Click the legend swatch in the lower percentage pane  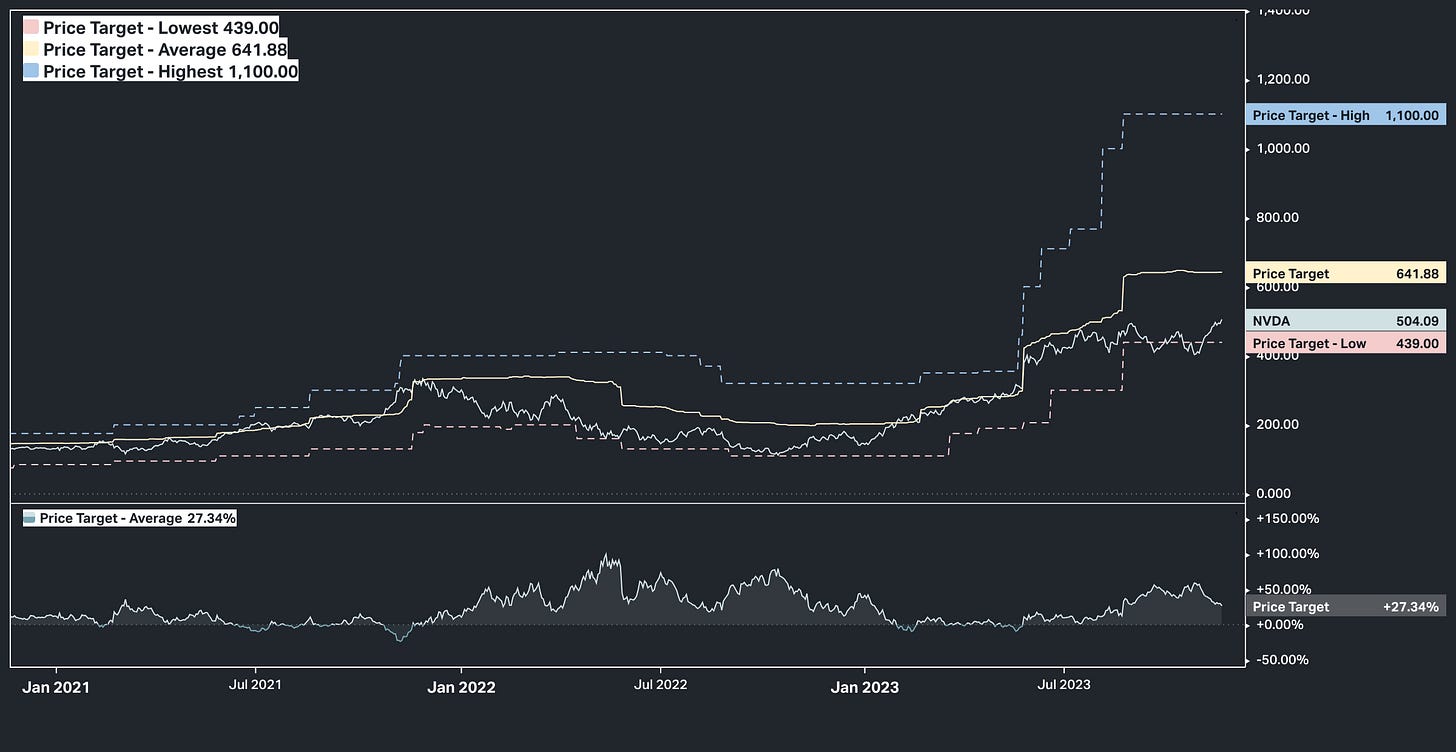point(29,518)
